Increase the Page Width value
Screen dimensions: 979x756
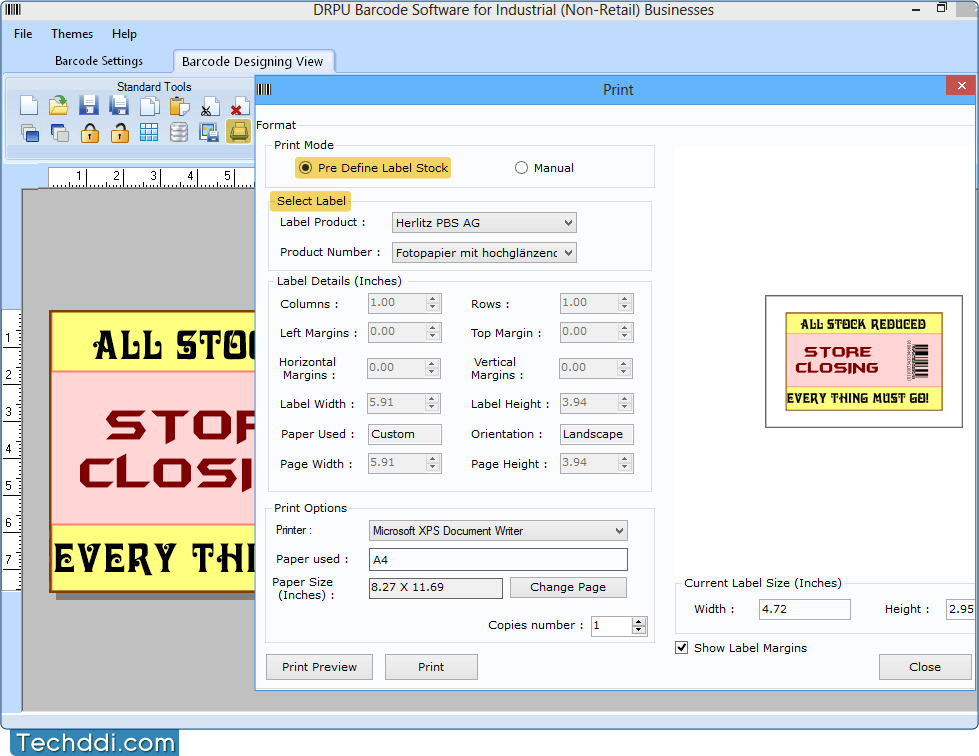(433, 459)
